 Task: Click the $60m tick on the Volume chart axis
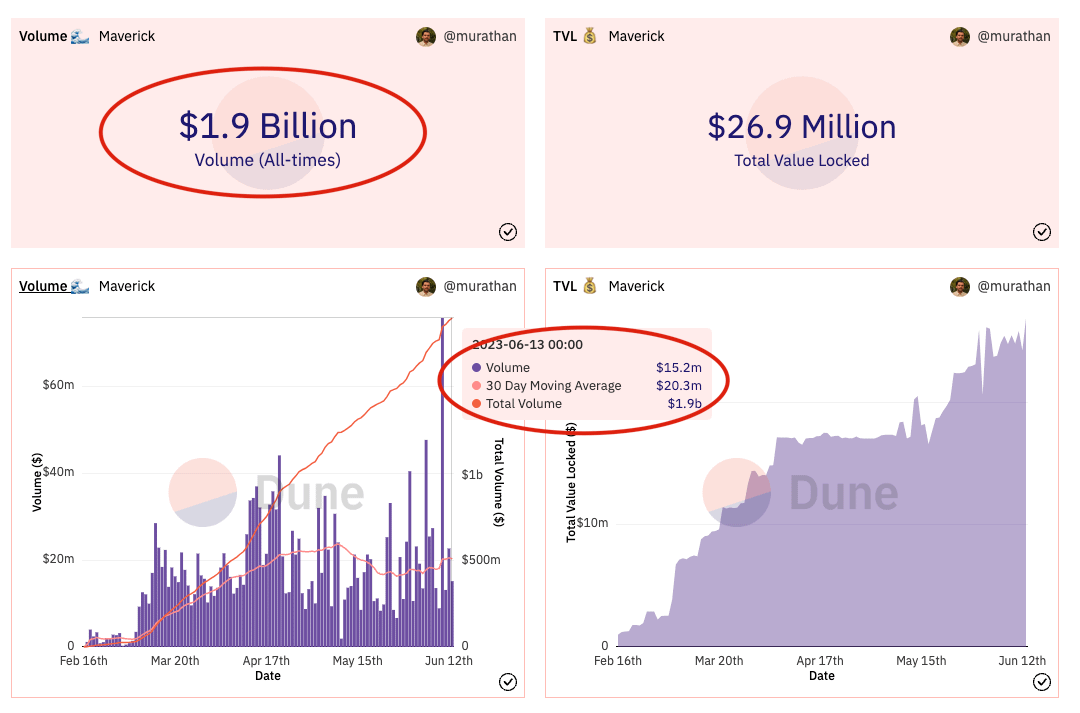pyautogui.click(x=59, y=385)
